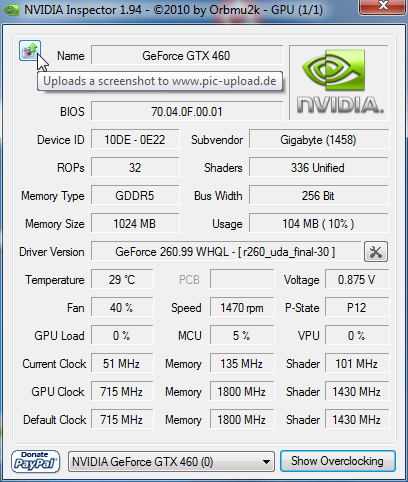
Task: Click the memory Usage 104 MB field
Action: [x=318, y=224]
